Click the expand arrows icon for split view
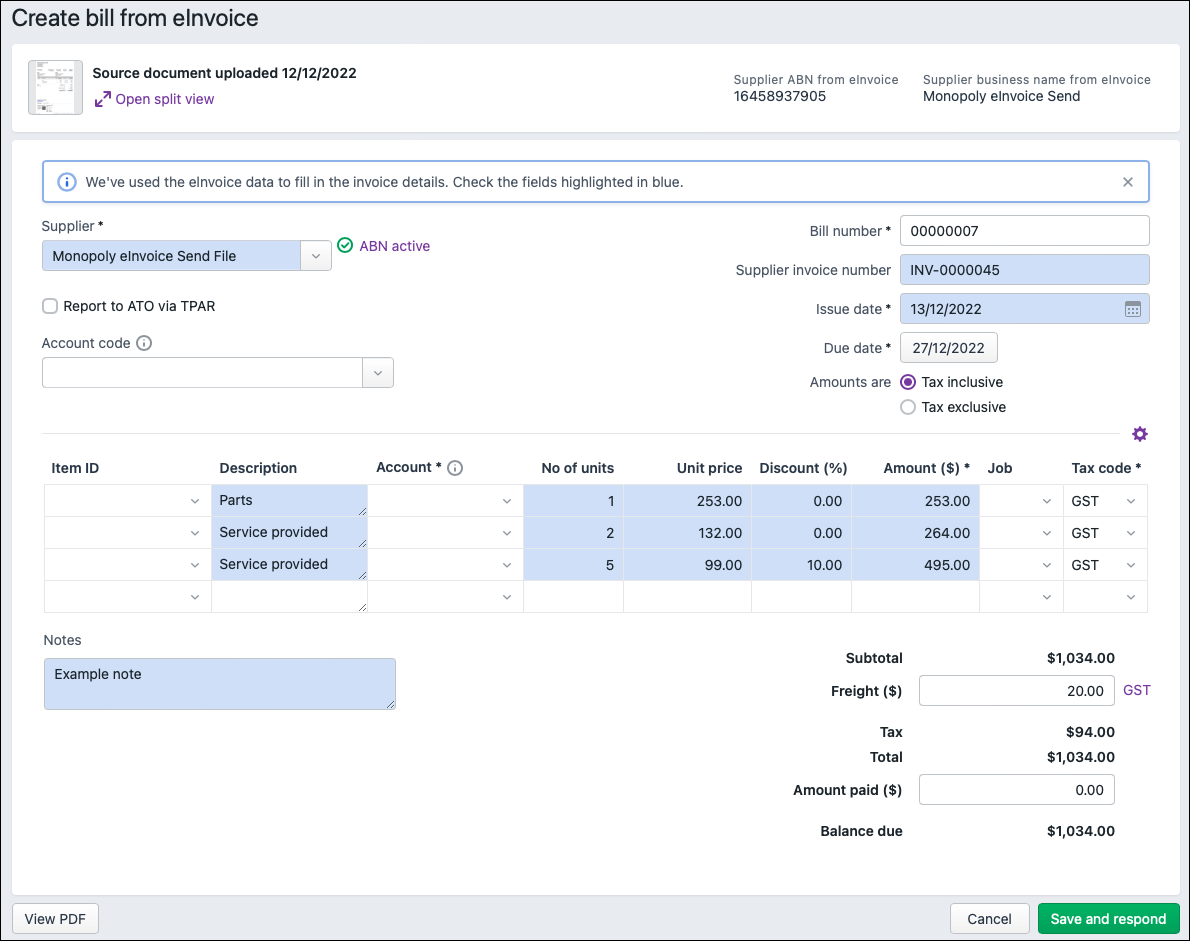 (103, 99)
